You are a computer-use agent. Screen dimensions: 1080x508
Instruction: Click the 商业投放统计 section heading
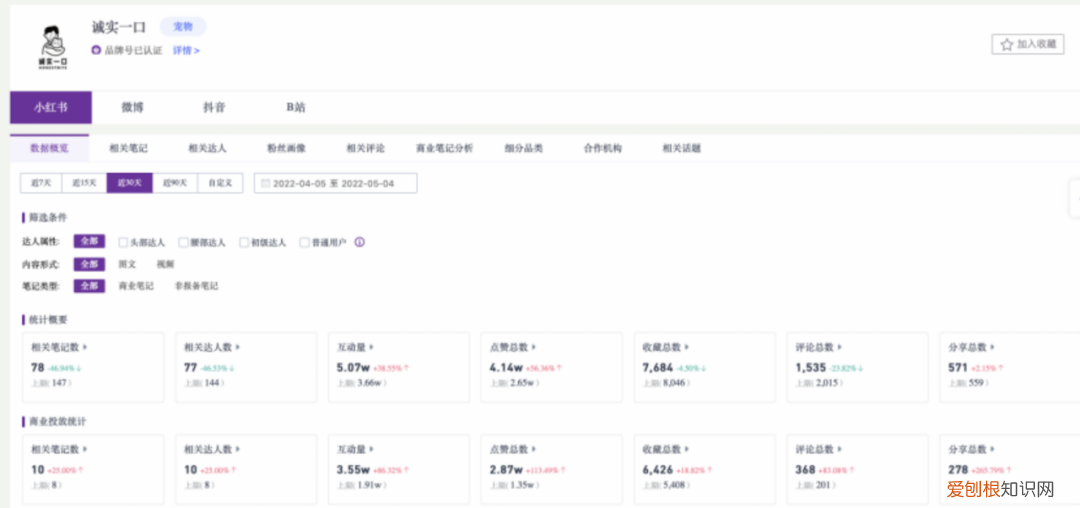57,421
